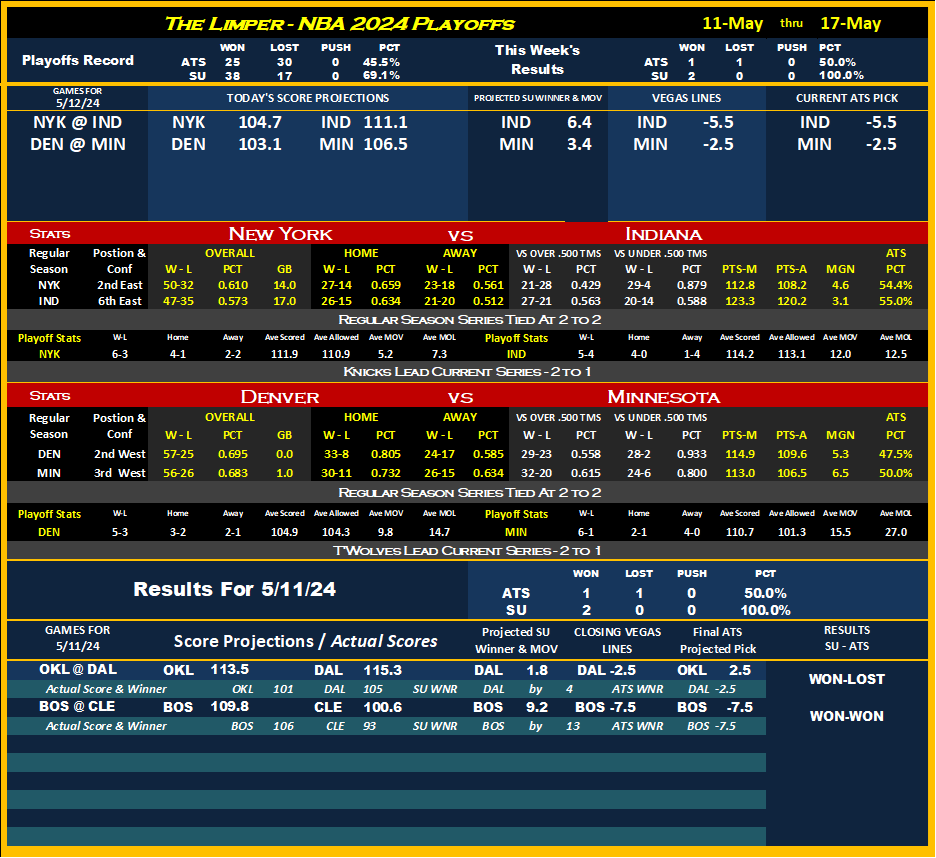
Task: Select IND projected score "111.1"
Action: click(x=386, y=122)
